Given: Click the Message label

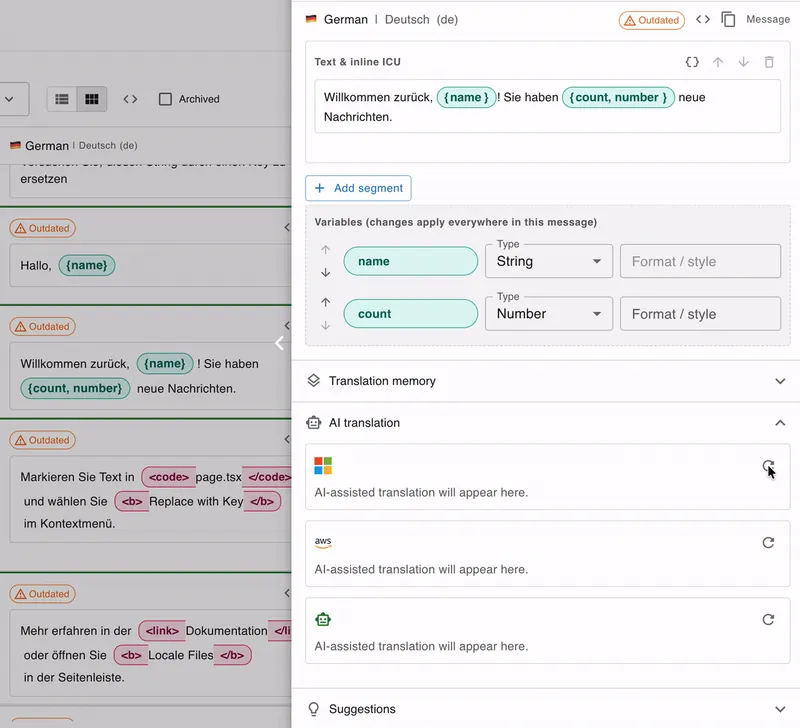Looking at the screenshot, I should pyautogui.click(x=768, y=19).
